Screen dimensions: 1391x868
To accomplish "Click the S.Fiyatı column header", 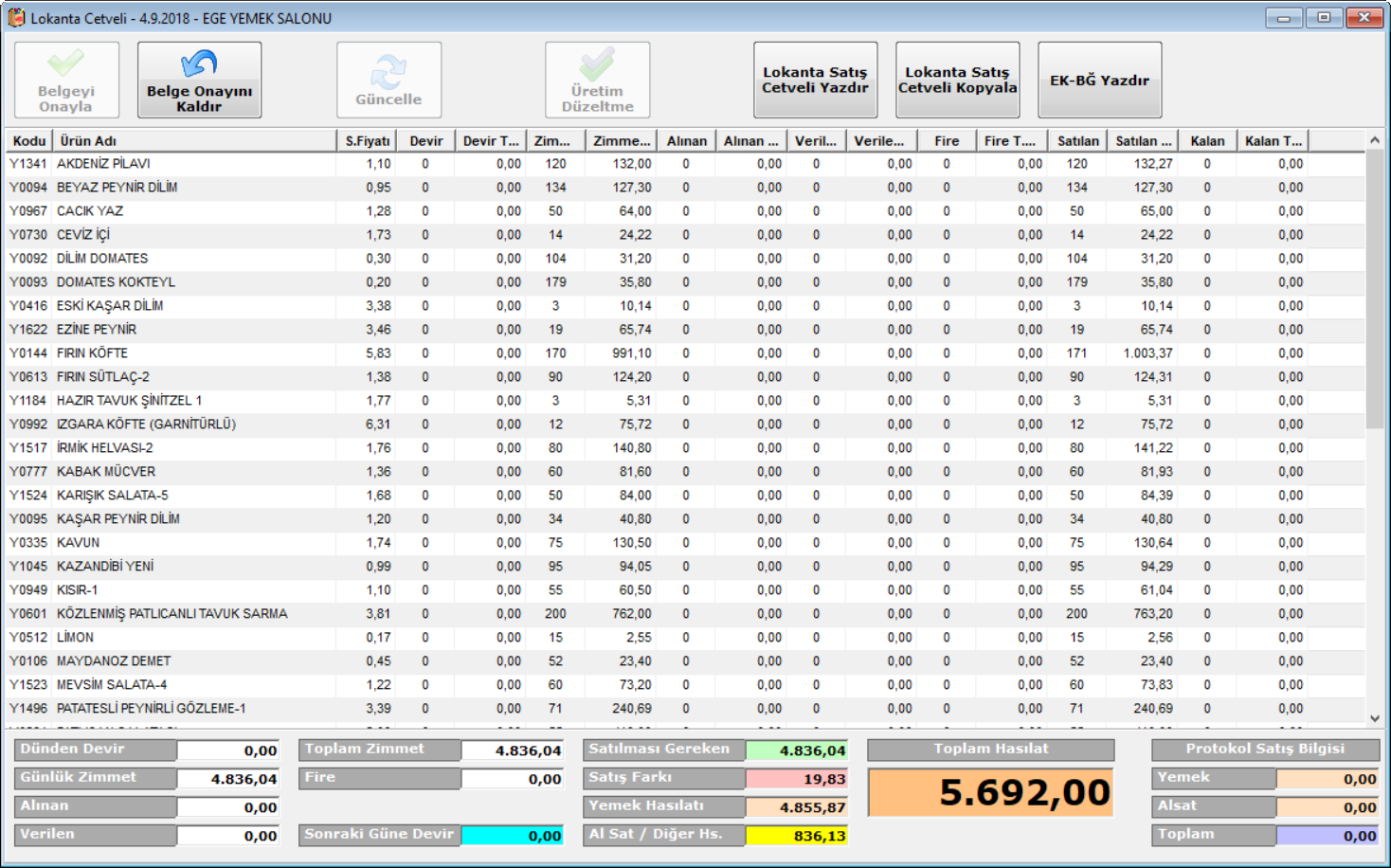I will coord(367,141).
